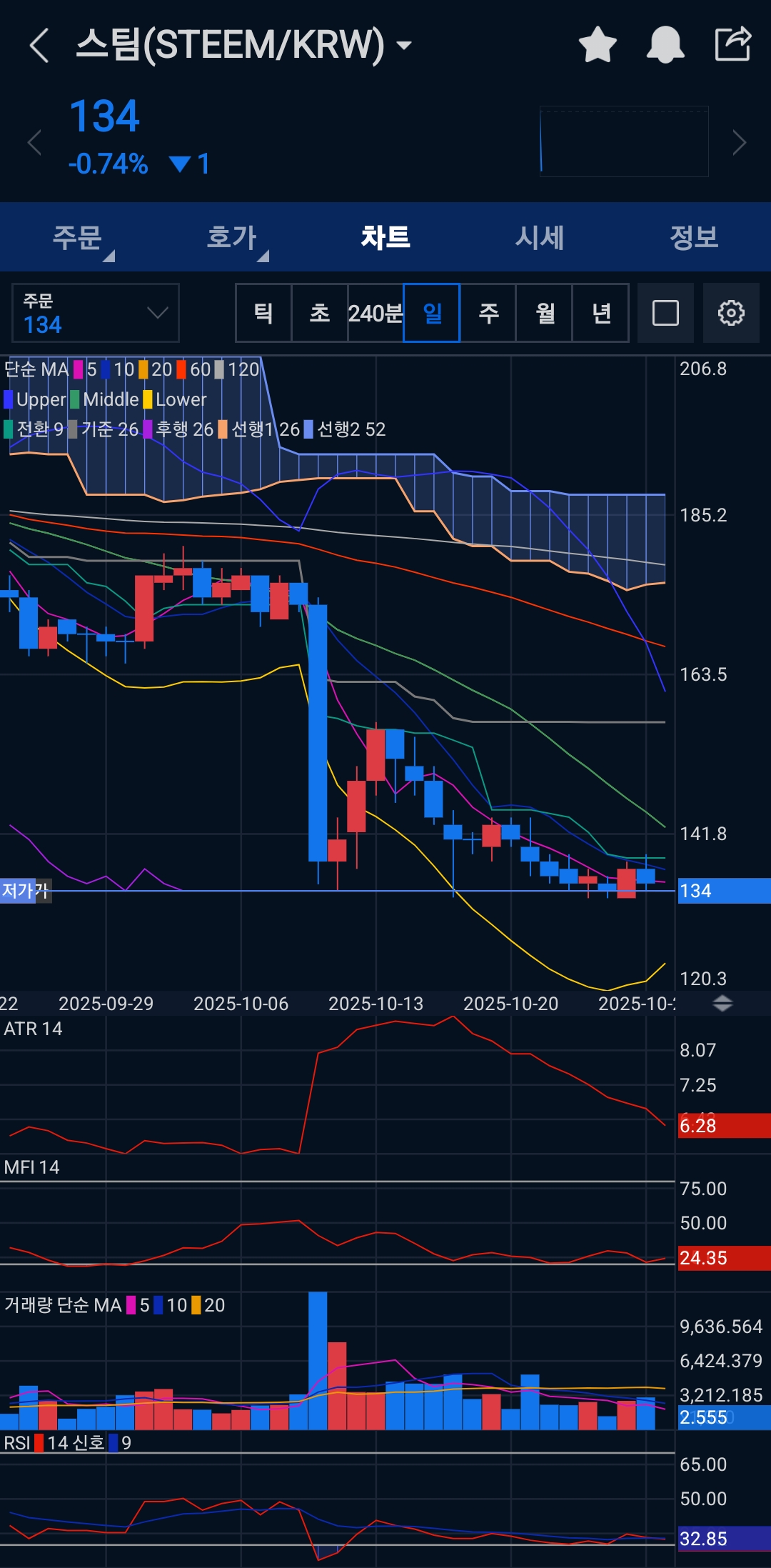Select the 월 monthly interval

pos(545,313)
